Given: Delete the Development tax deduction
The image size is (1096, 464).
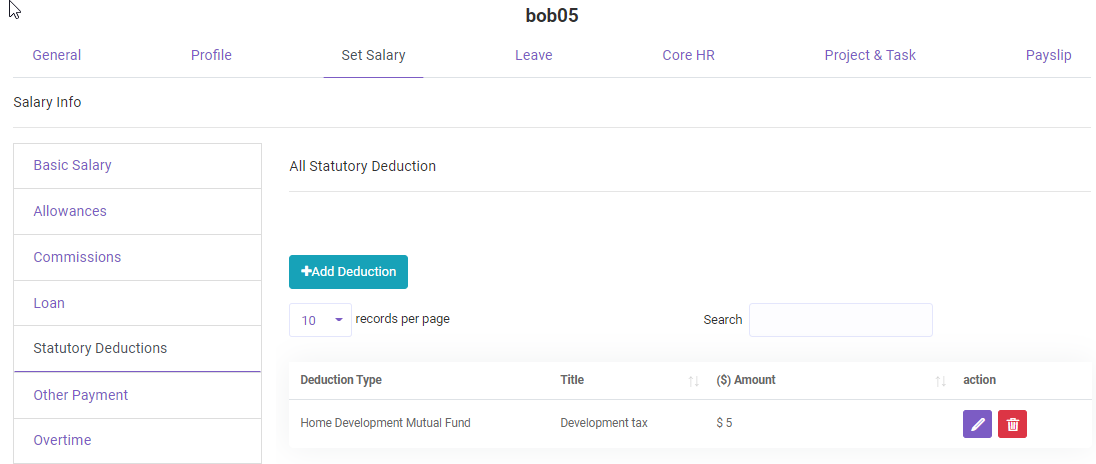Looking at the screenshot, I should point(1012,424).
